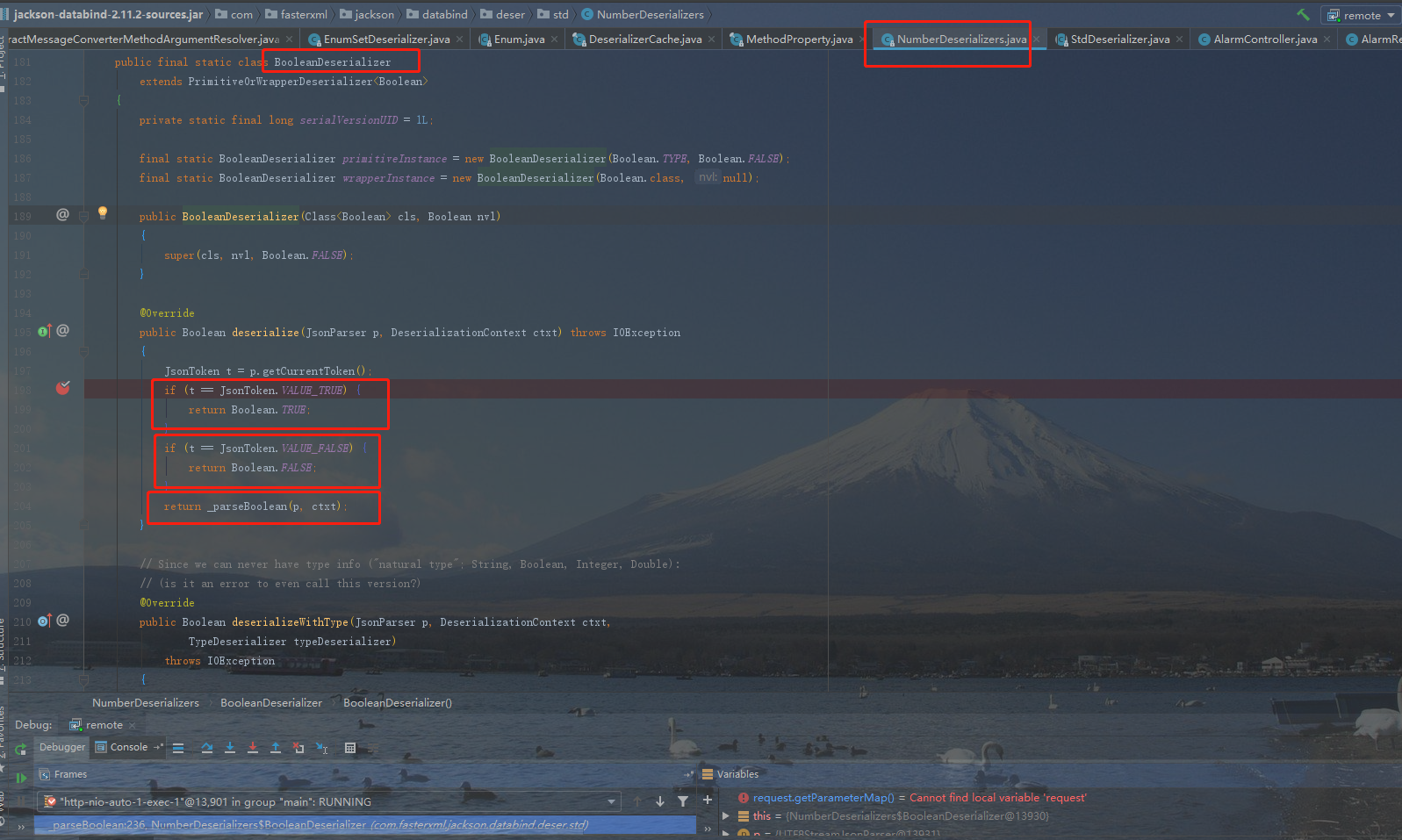Toggle the breakpoint on the VALUE_TRUE line
1402x840 pixels.
(x=63, y=388)
